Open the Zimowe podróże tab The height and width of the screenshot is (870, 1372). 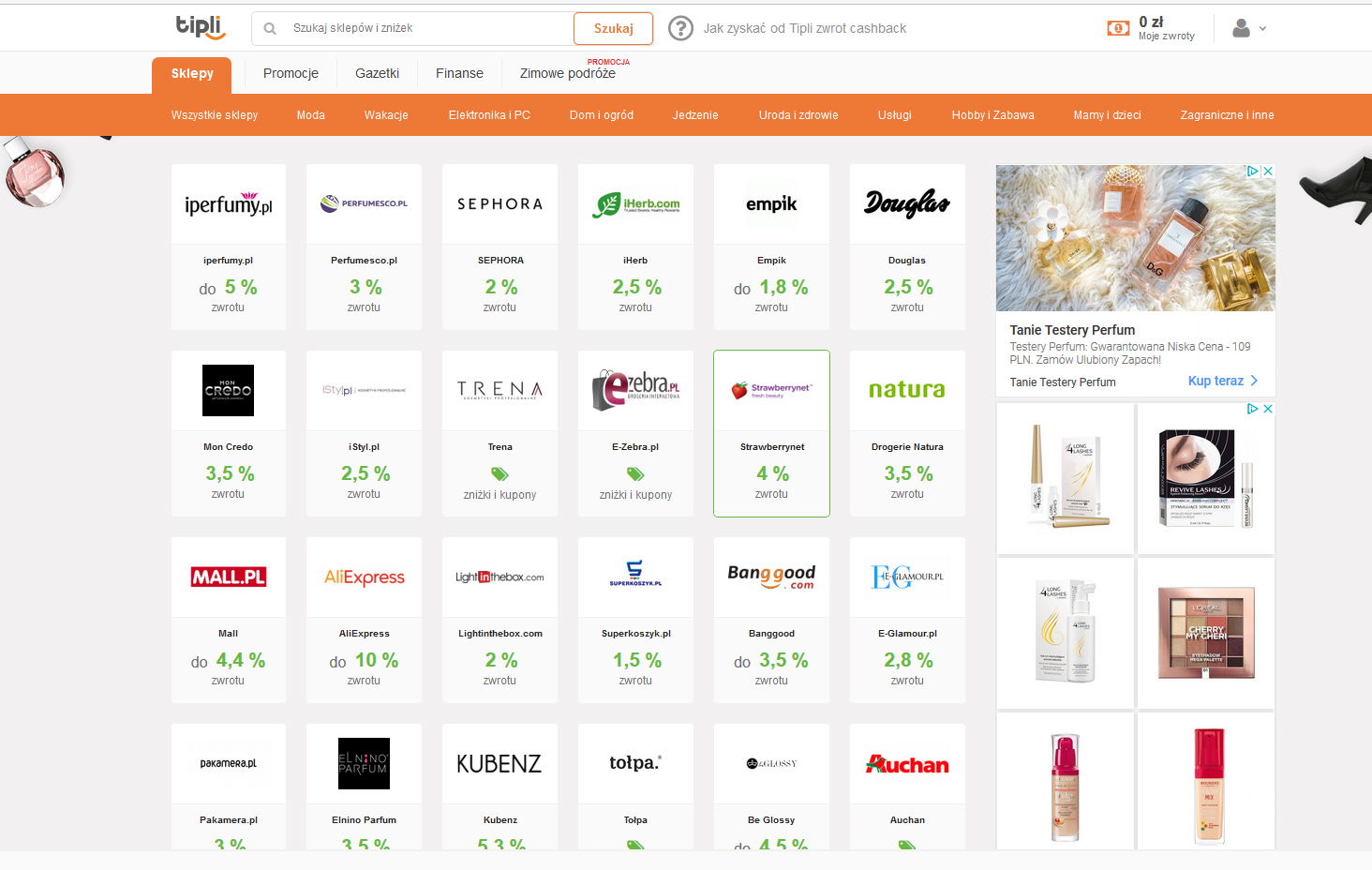(x=568, y=73)
